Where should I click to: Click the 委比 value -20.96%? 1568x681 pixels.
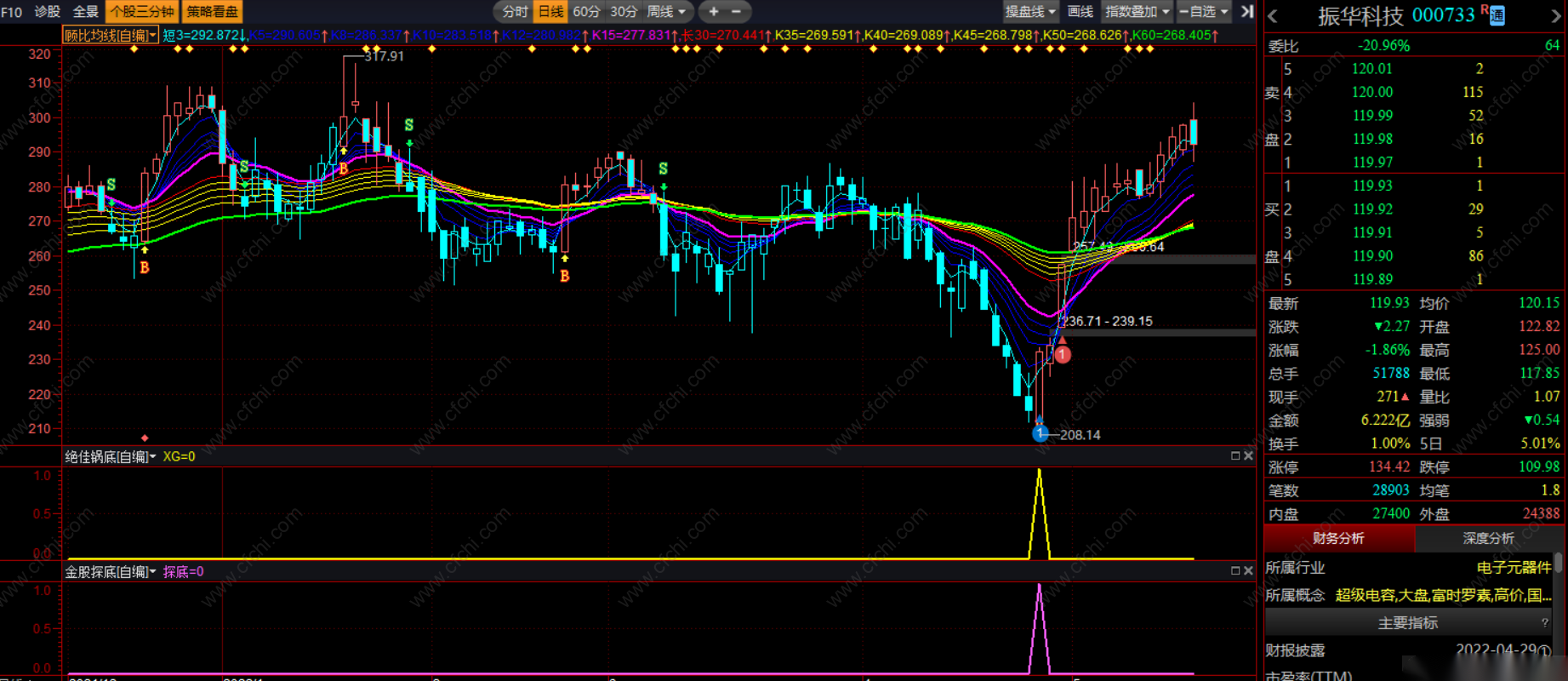click(x=1383, y=45)
